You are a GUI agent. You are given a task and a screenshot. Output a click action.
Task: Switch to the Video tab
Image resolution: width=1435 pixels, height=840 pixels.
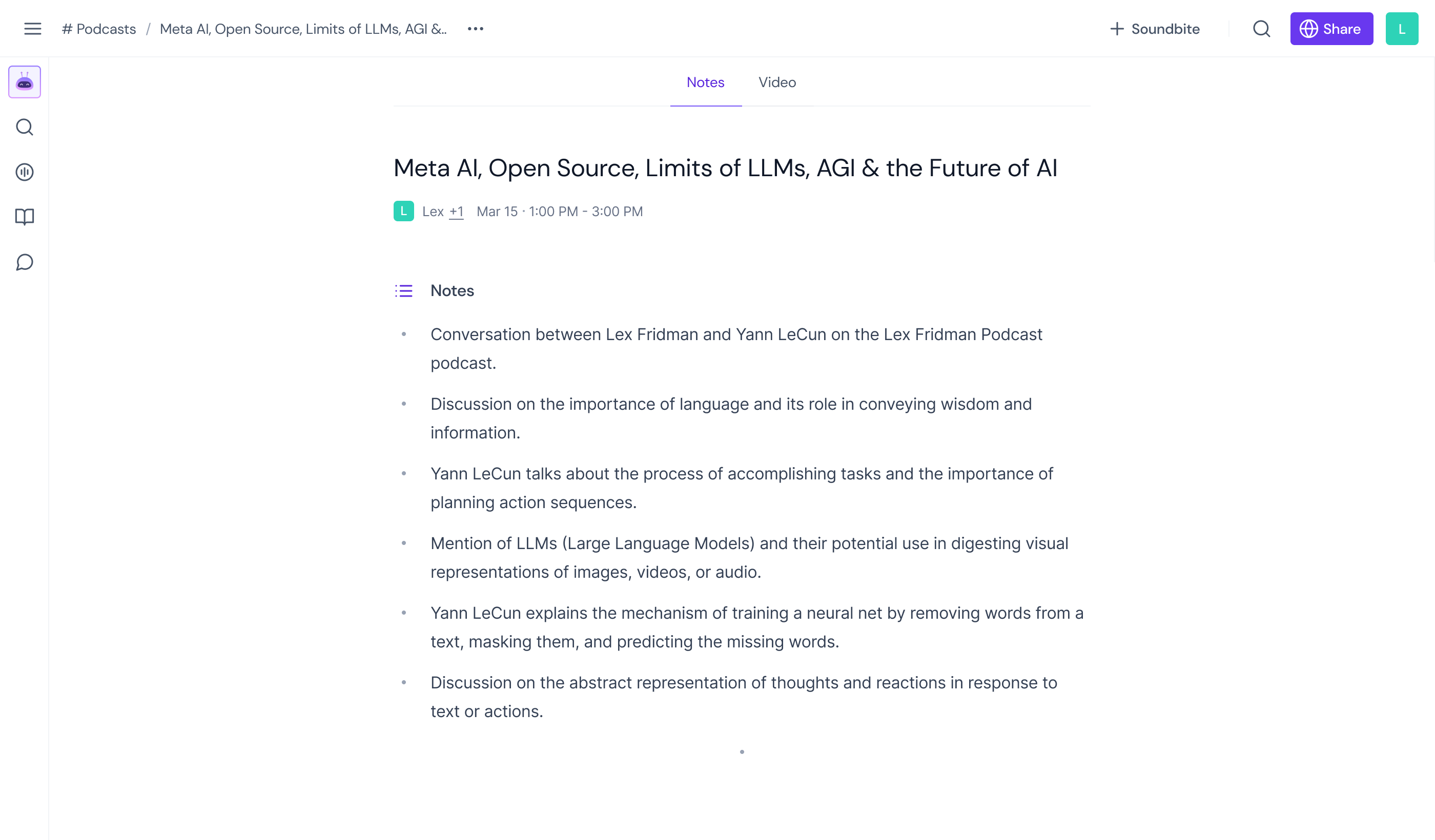pyautogui.click(x=777, y=82)
